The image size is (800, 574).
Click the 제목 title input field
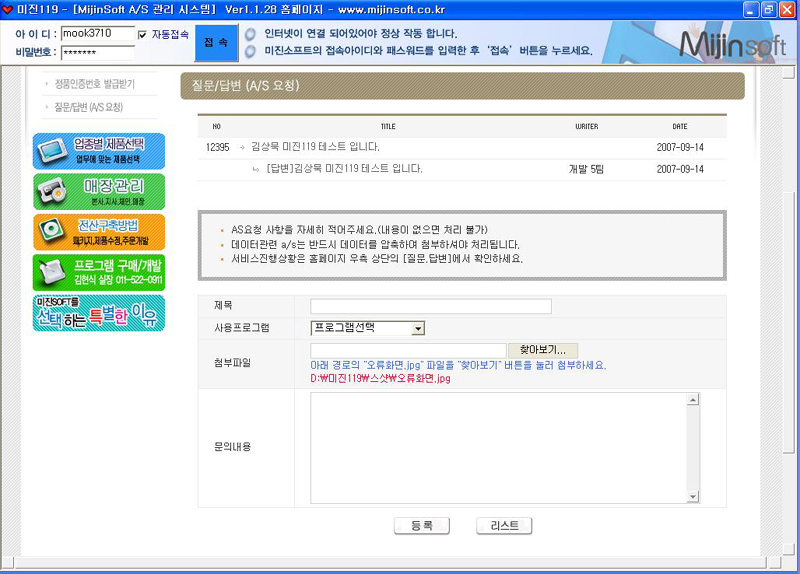coord(431,306)
